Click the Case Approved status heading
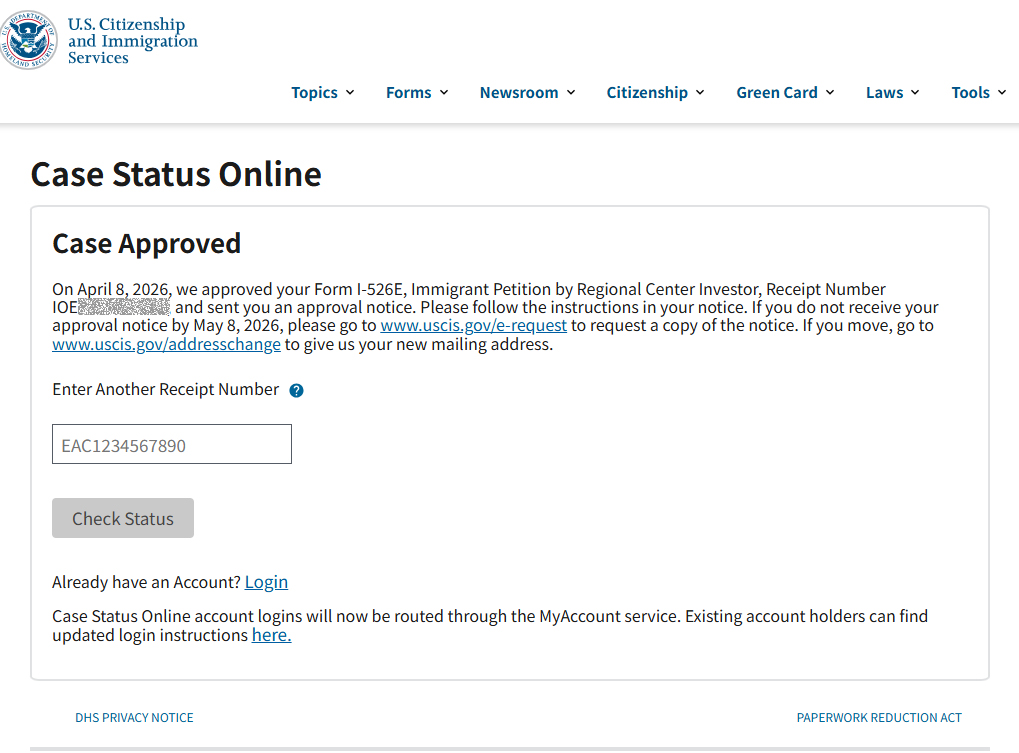Viewport: 1019px width, 753px height. pos(147,244)
